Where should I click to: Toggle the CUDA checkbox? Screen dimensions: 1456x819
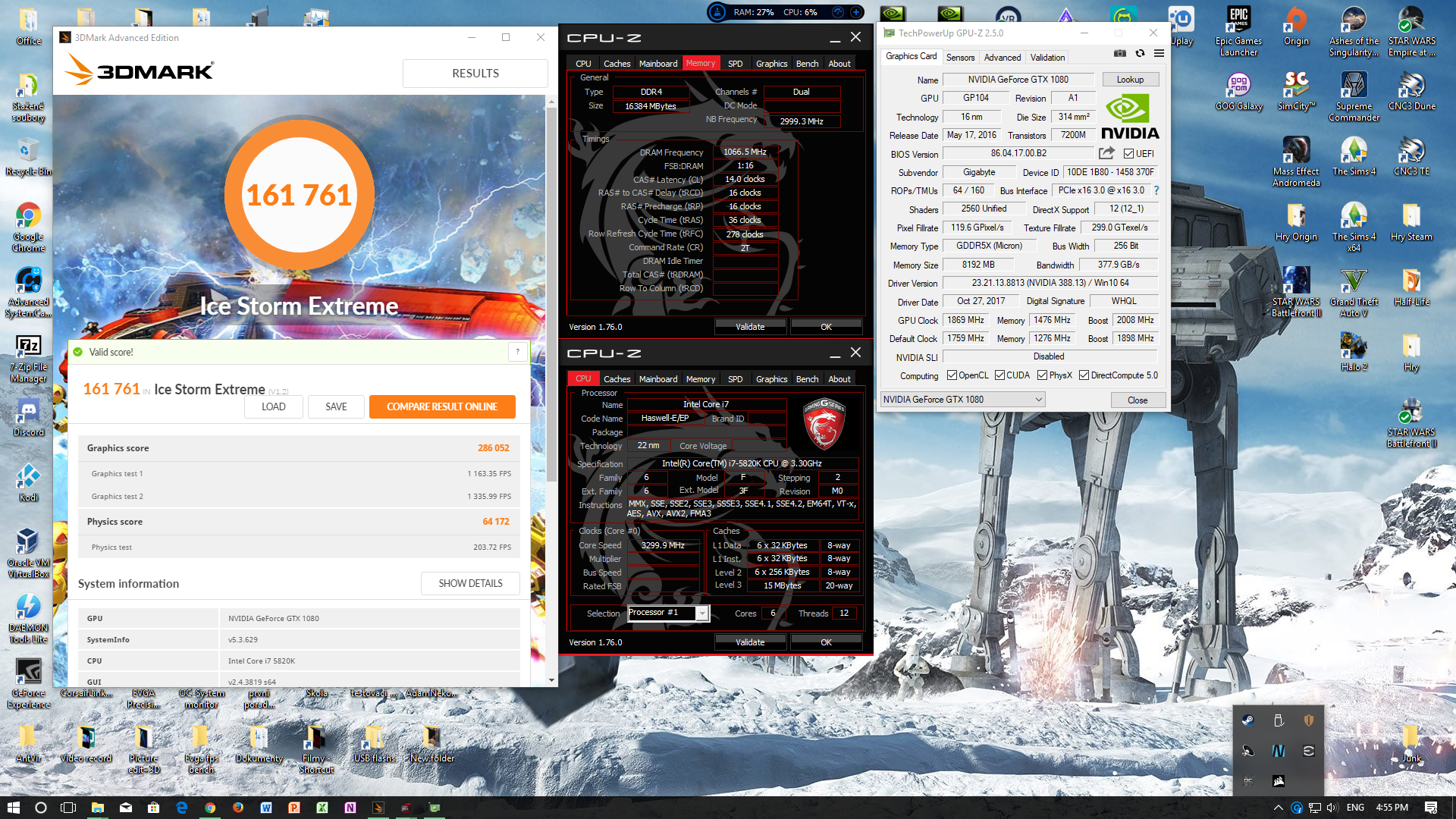(x=999, y=375)
